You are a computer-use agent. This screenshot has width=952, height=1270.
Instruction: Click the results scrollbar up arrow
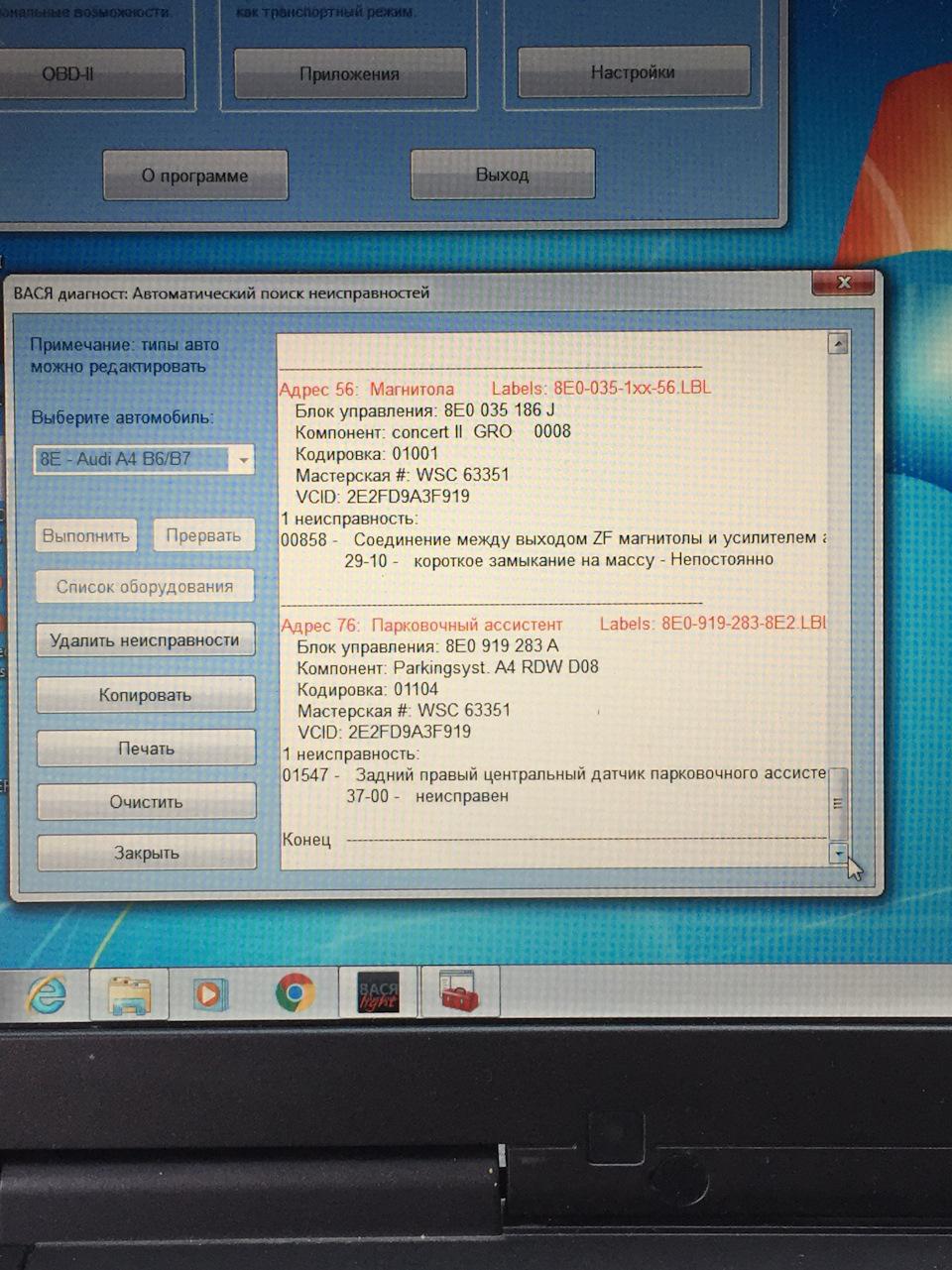tap(838, 343)
